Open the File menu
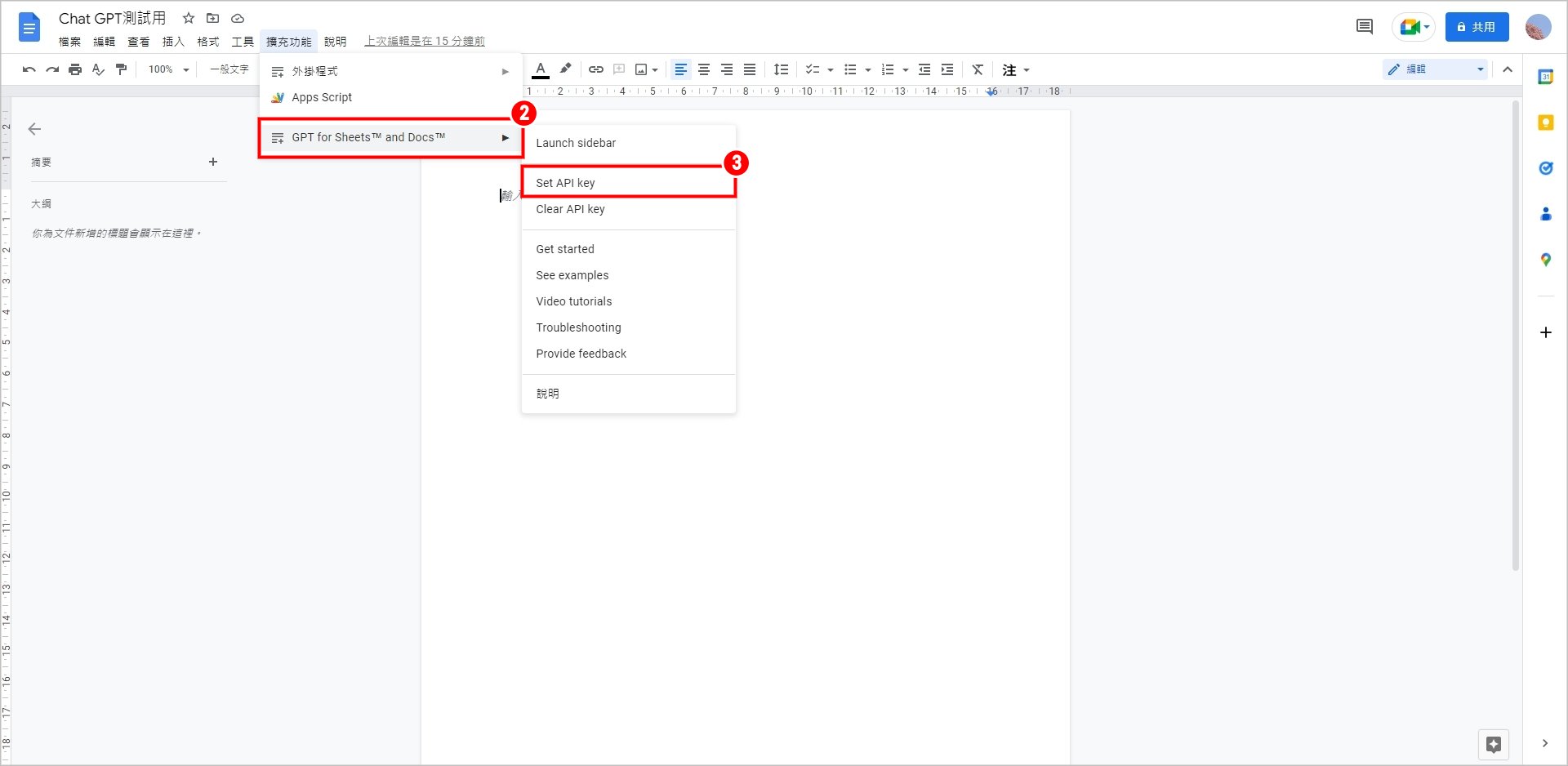The height and width of the screenshot is (766, 1568). 69,42
